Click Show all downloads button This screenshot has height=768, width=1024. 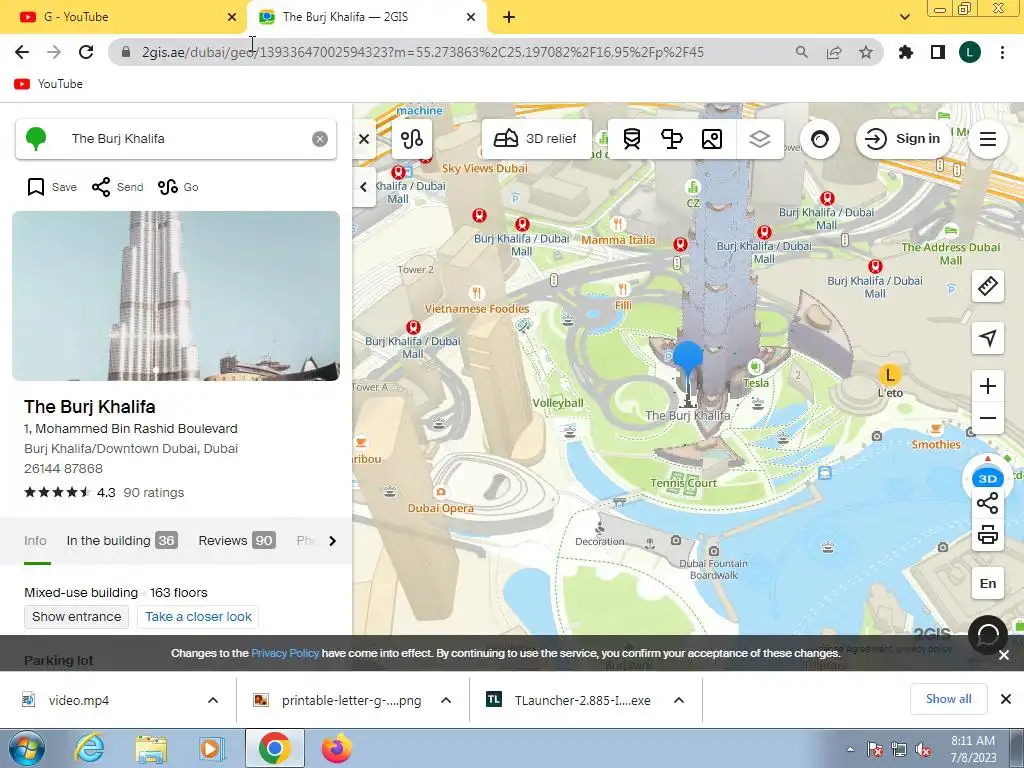coord(948,699)
